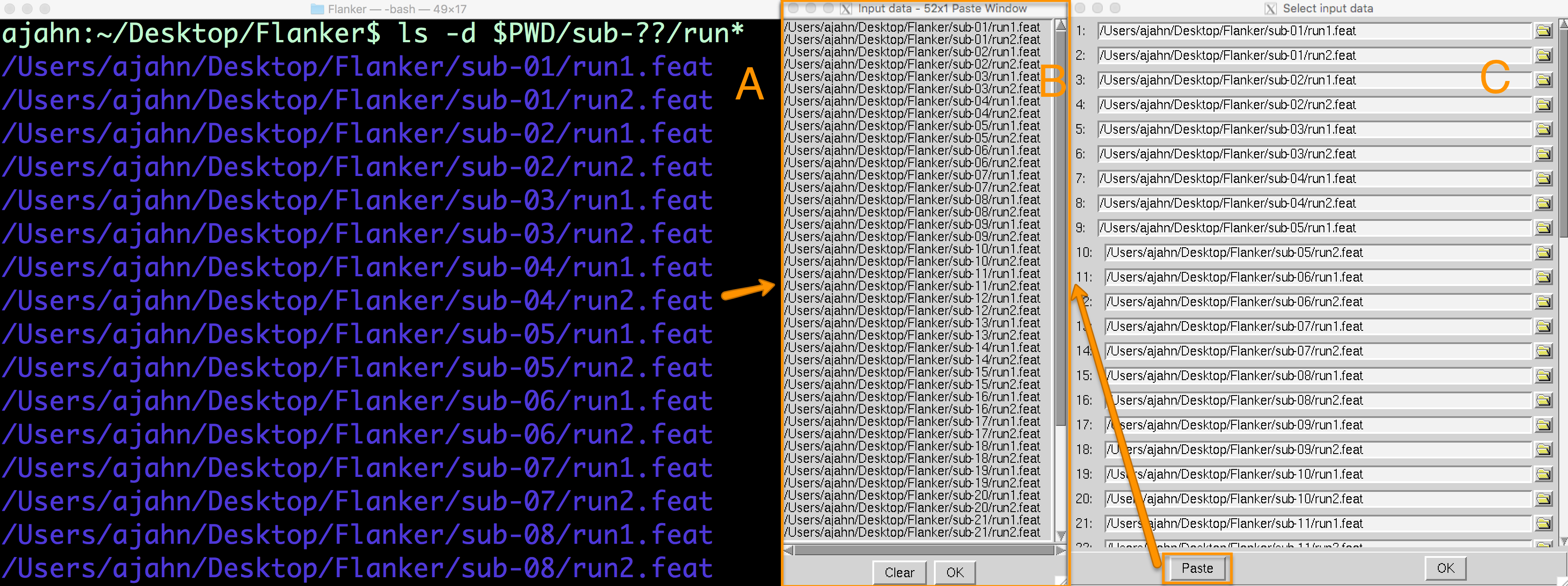Click sub-12/run1.feat line in Paste Window
Screen dimensions: 1568x586
[x=912, y=298]
